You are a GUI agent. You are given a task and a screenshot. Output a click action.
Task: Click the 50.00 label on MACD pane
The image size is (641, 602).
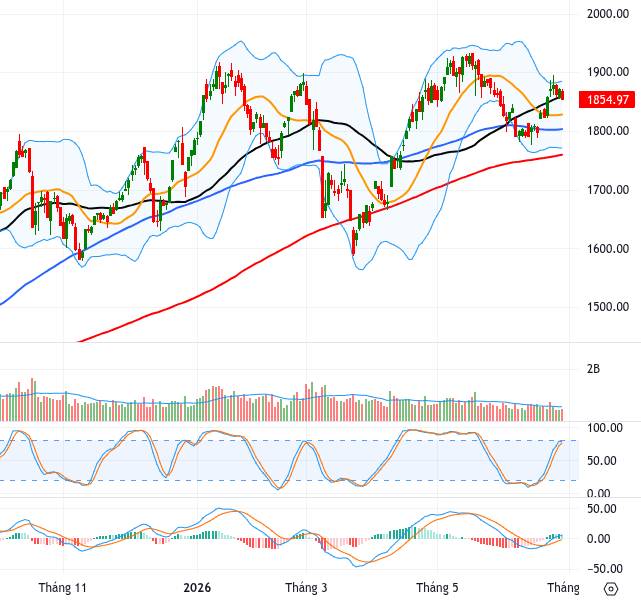[602, 509]
